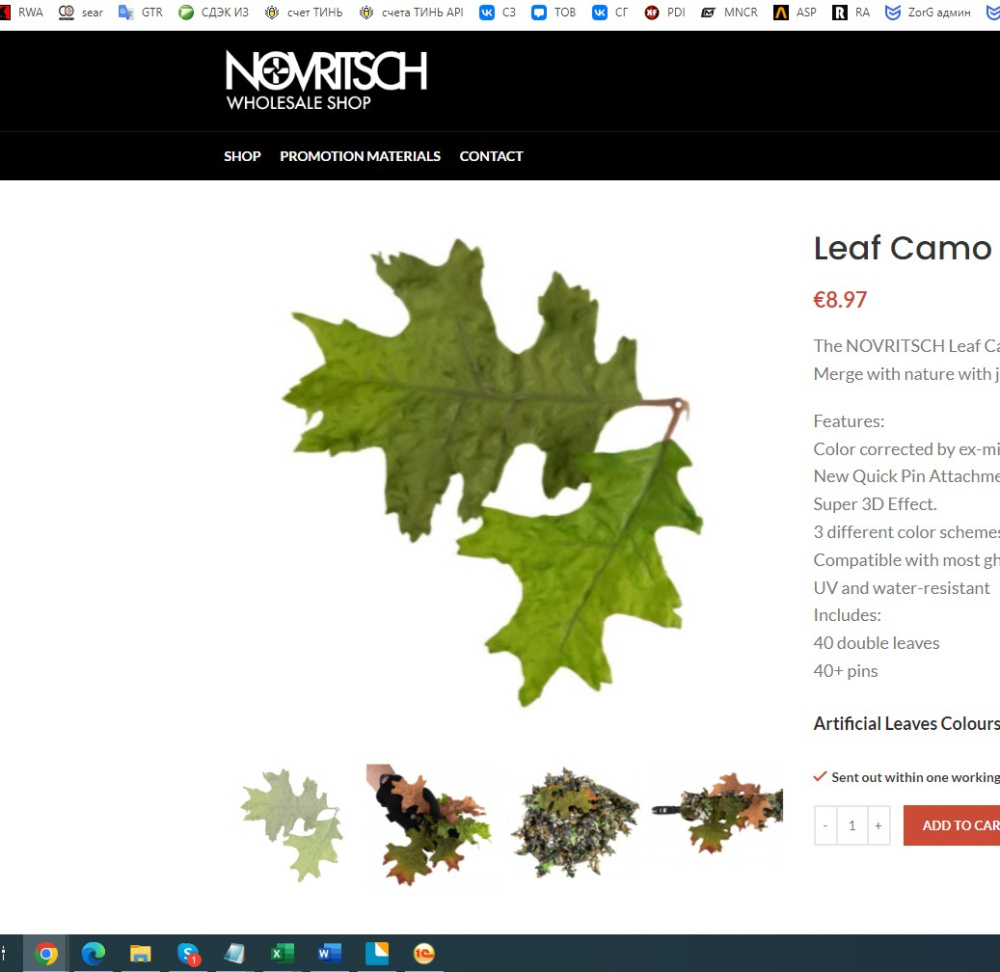Open the MNCR bookmark
This screenshot has height=972, width=1000.
click(x=729, y=12)
